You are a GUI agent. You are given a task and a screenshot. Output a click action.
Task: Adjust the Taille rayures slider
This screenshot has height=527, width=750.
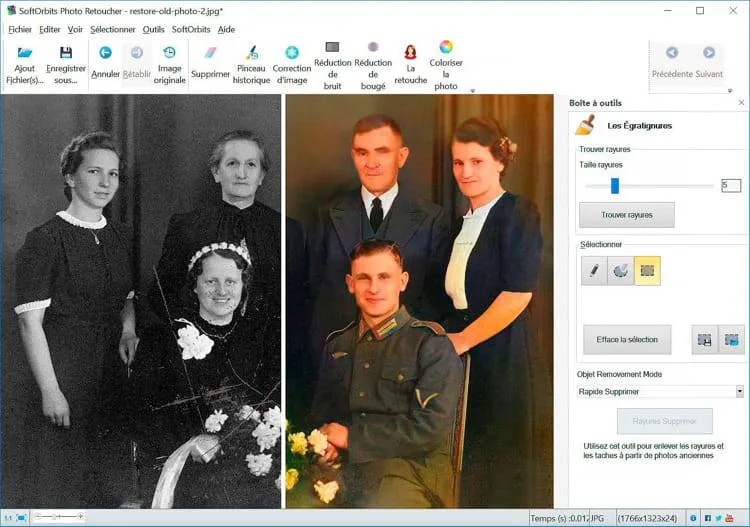point(615,185)
